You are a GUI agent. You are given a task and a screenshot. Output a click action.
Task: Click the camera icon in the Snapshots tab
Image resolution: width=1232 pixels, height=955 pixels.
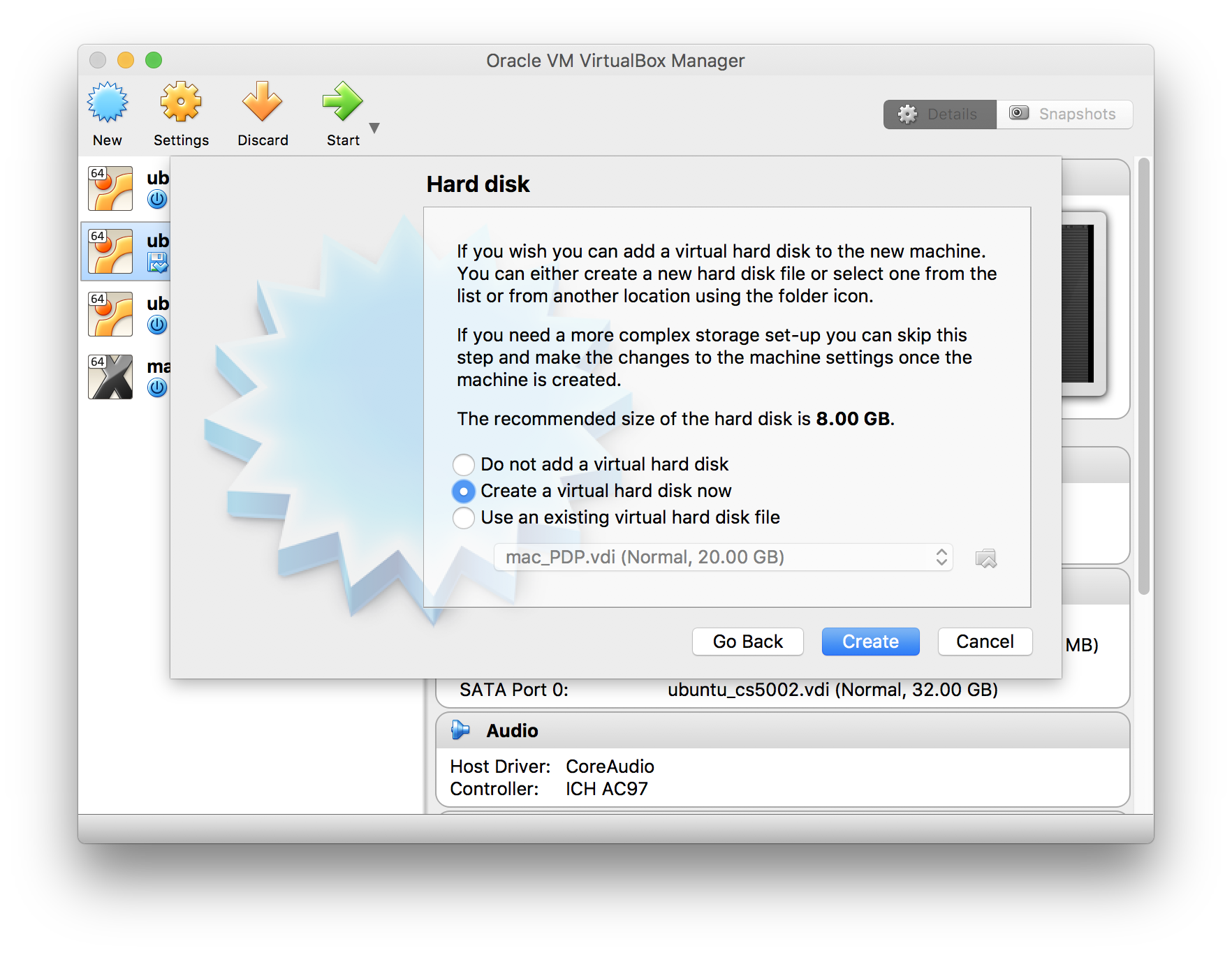click(1019, 113)
